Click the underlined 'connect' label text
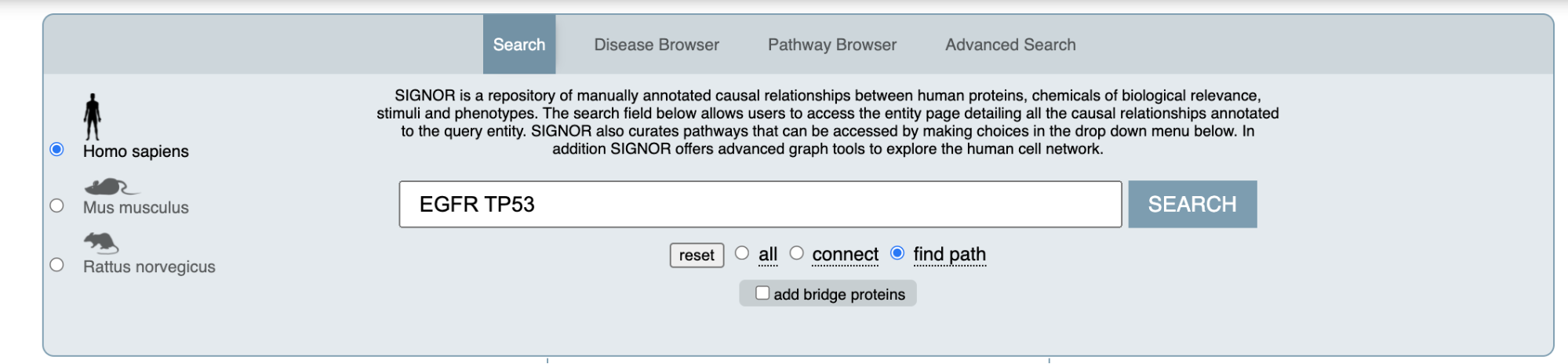This screenshot has height=364, width=1568. (x=846, y=254)
